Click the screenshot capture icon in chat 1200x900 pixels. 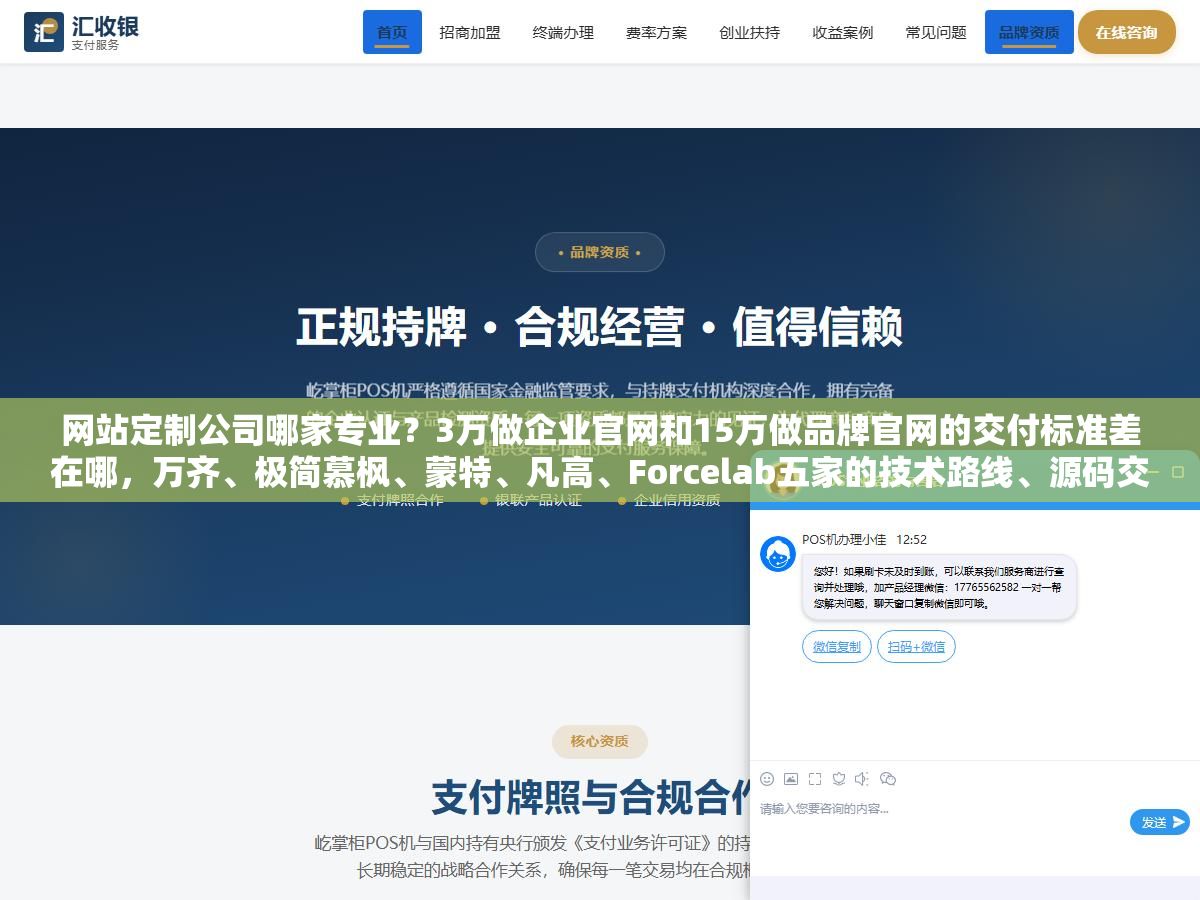[x=815, y=779]
